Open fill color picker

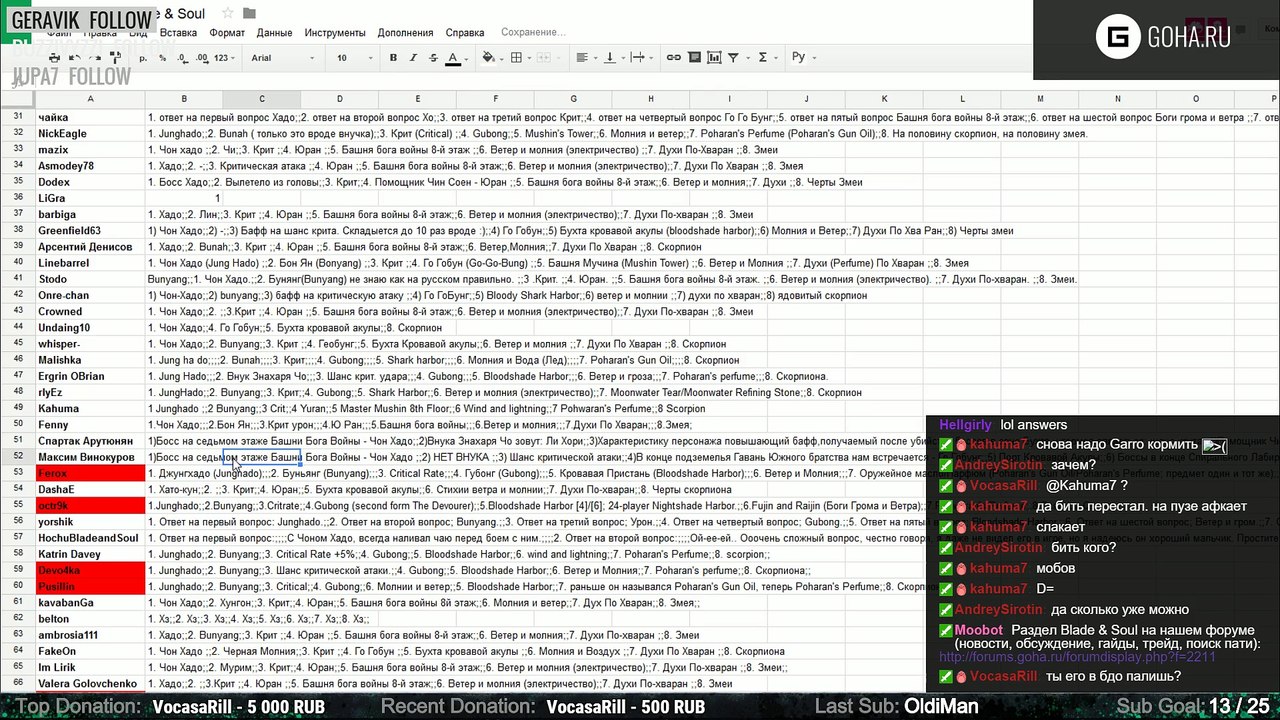[488, 58]
